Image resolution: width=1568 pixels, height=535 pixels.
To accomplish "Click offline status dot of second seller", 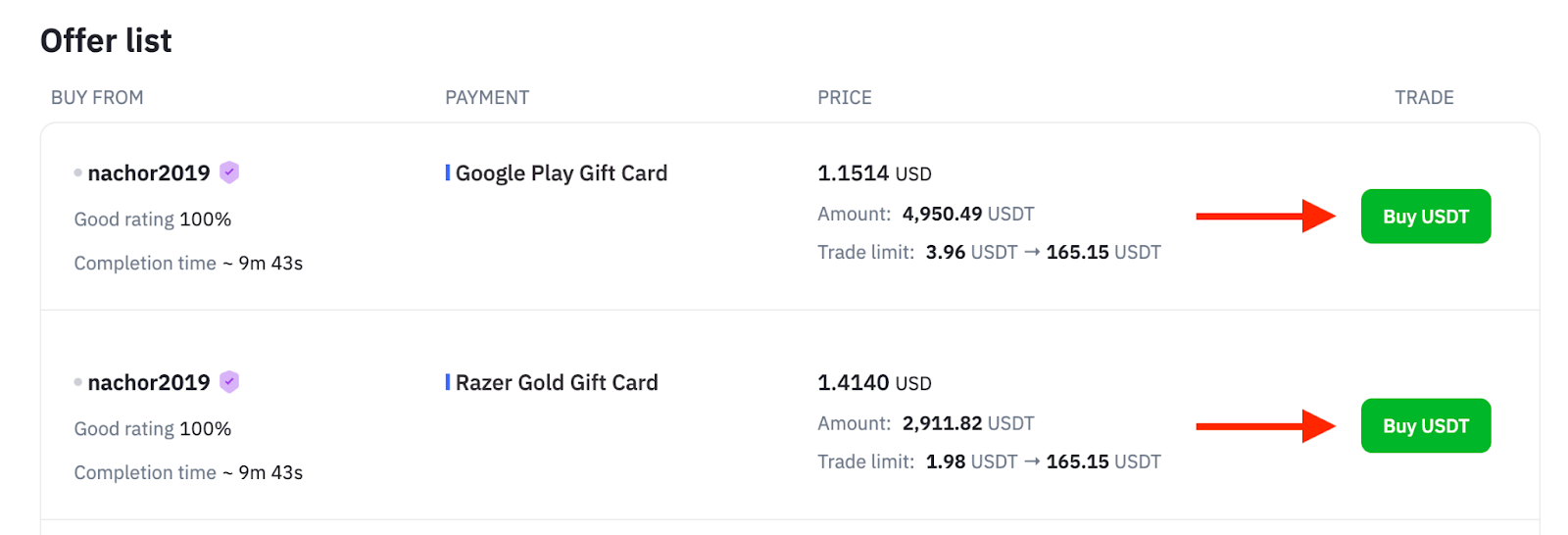I will (x=77, y=383).
